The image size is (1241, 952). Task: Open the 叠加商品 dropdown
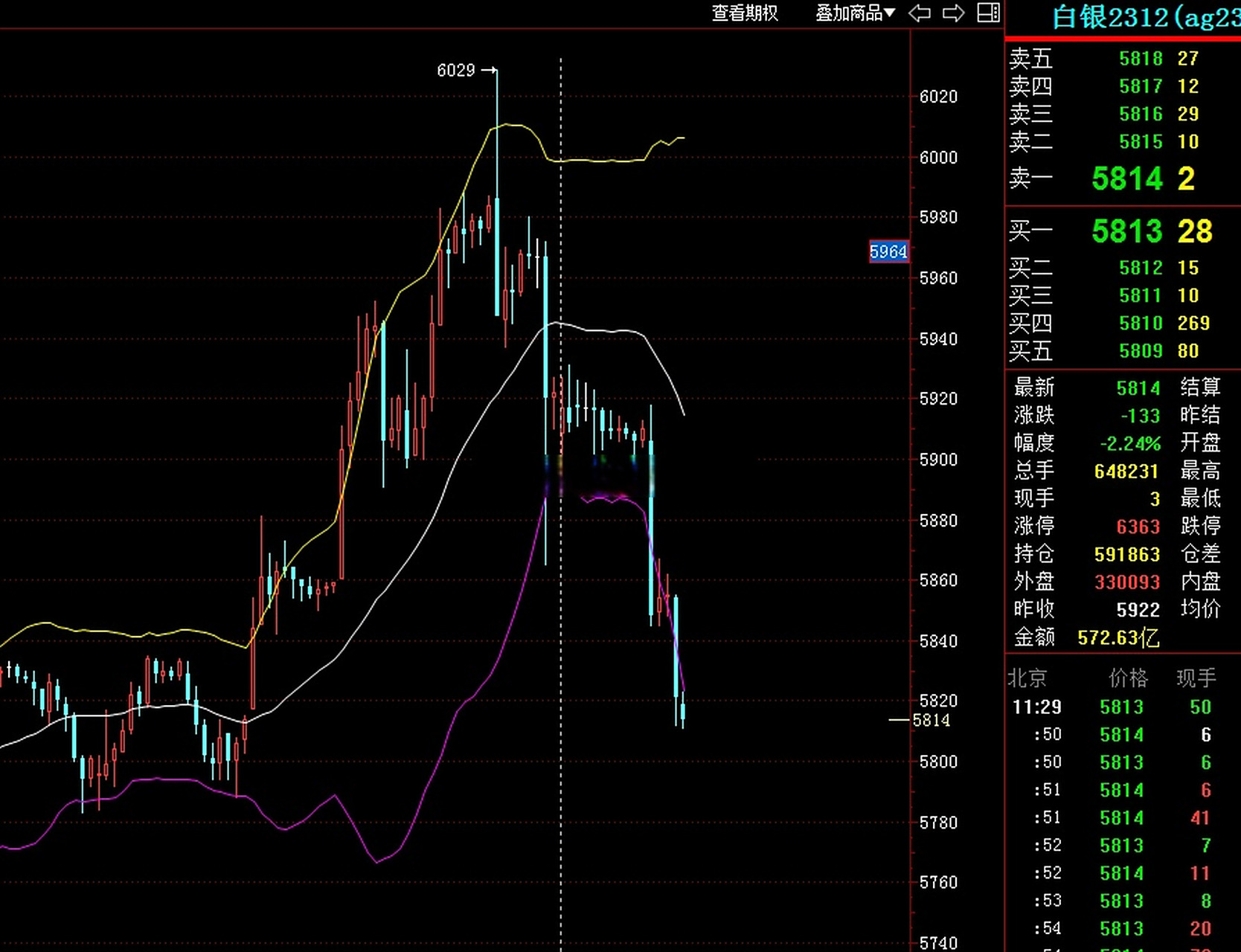[855, 13]
